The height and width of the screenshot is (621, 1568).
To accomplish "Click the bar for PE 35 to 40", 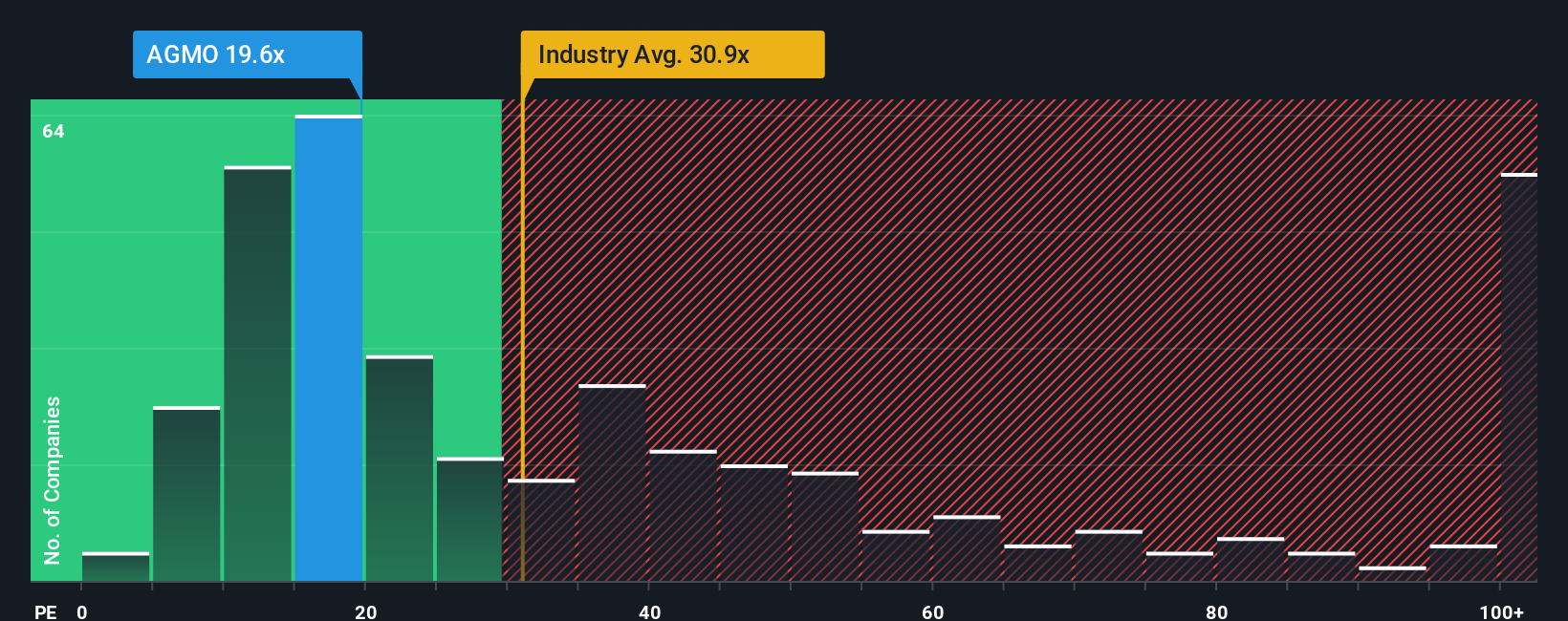I will pos(613,482).
